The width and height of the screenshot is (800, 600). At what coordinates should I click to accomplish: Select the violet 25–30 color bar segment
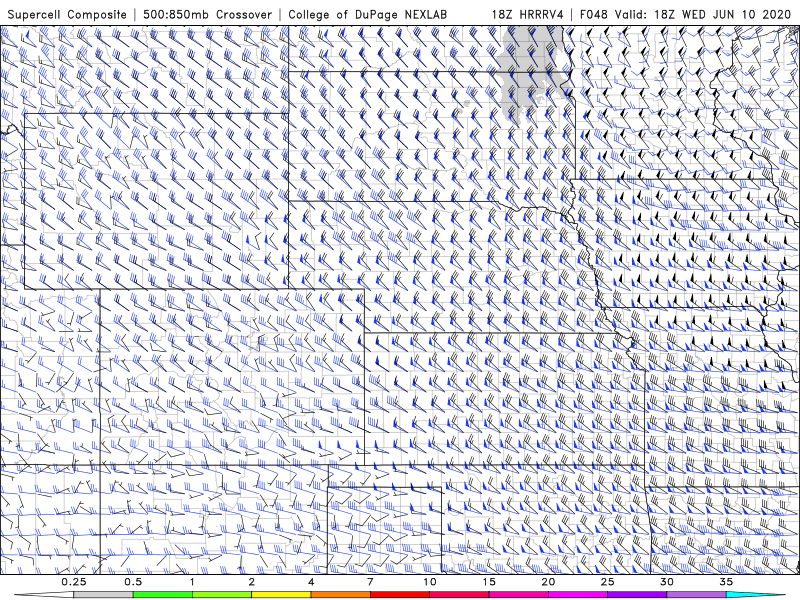637,595
